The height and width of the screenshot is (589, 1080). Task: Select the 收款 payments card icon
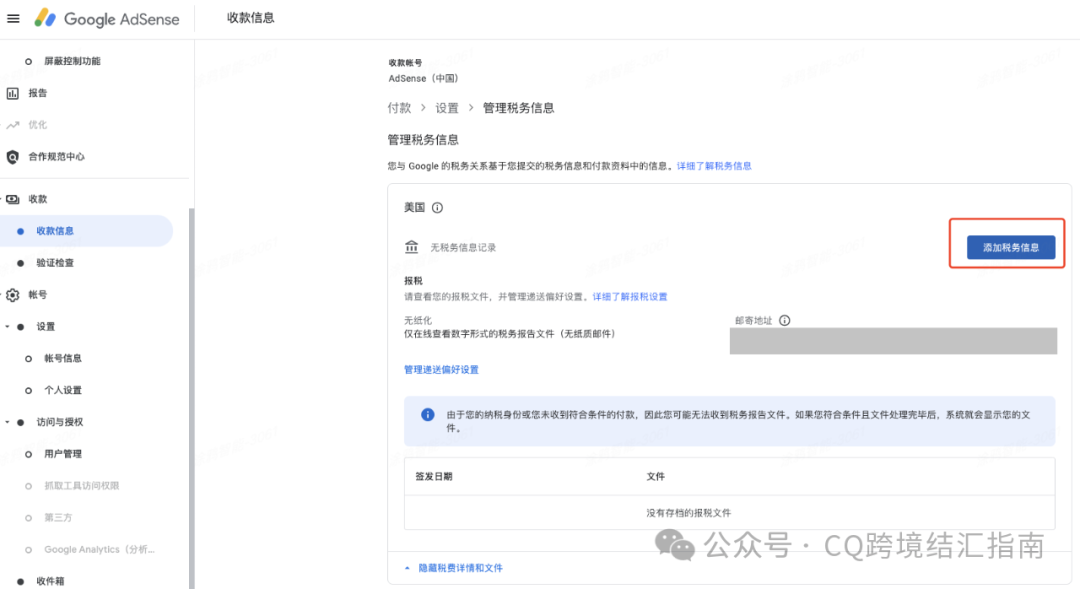(12, 198)
